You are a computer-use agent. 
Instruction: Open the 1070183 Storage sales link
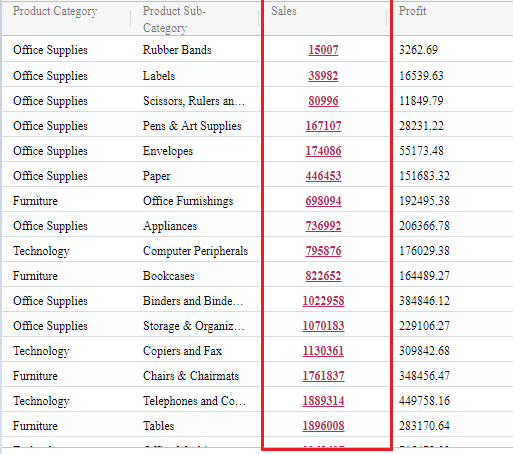(323, 326)
